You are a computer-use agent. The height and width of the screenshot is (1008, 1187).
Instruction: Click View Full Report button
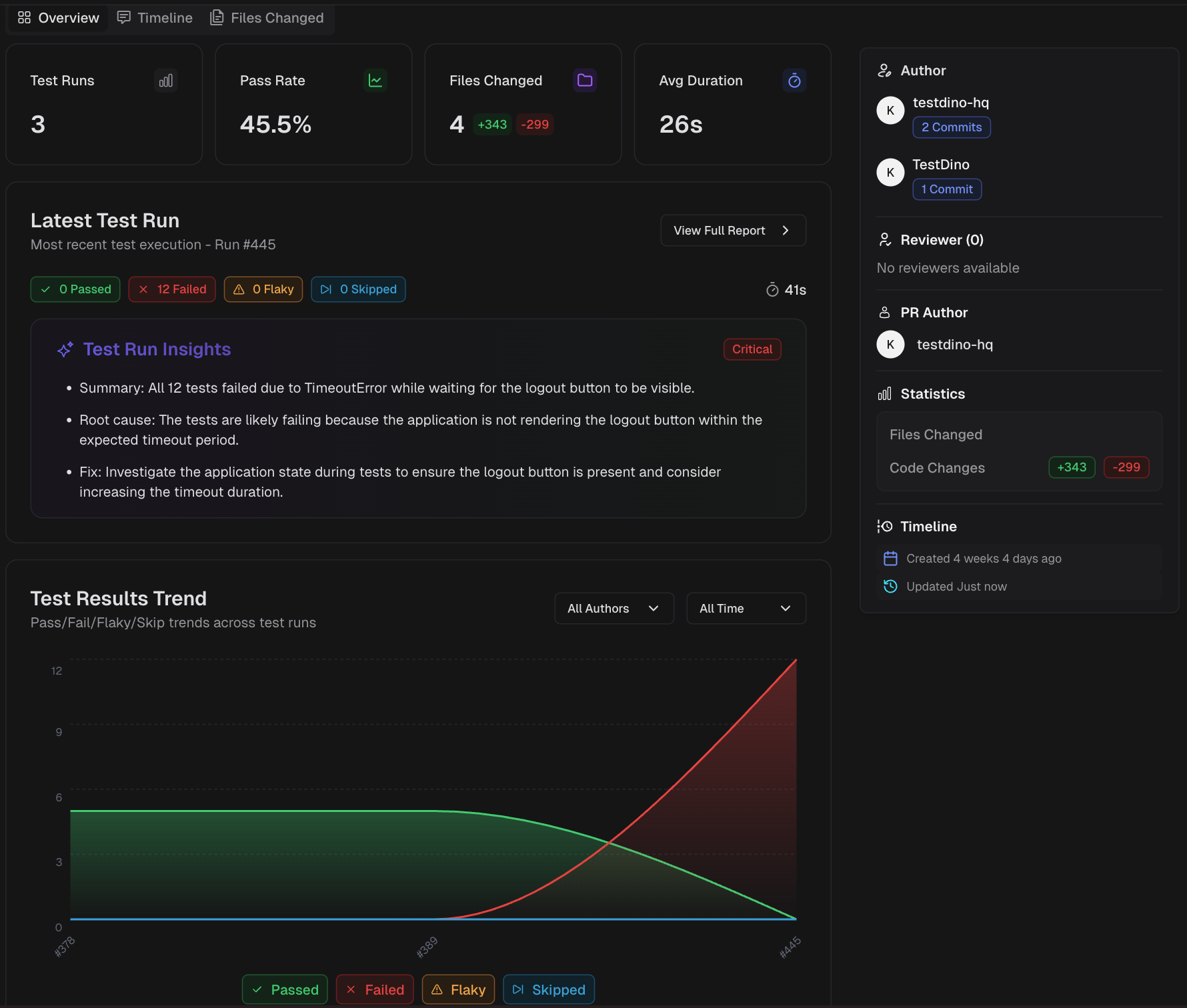[733, 231]
